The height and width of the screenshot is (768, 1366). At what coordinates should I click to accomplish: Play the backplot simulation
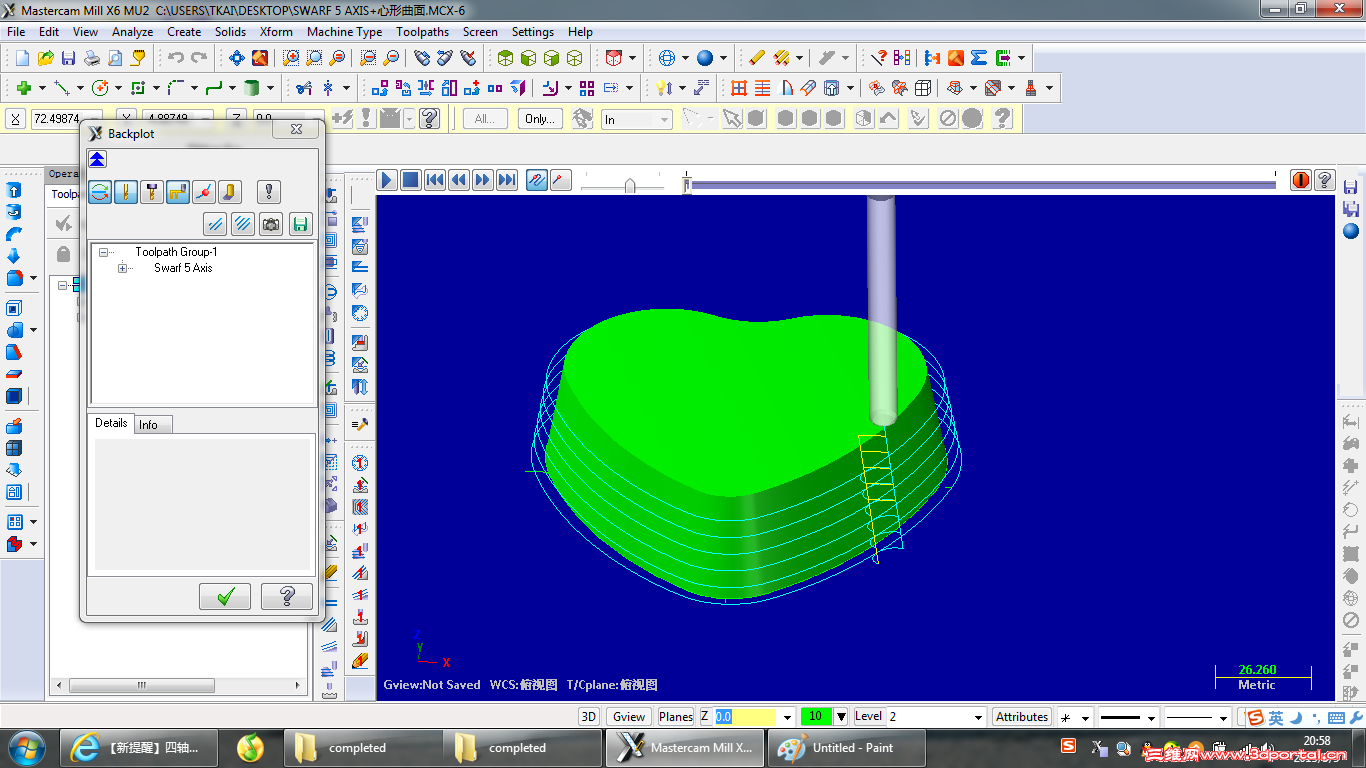coord(387,180)
